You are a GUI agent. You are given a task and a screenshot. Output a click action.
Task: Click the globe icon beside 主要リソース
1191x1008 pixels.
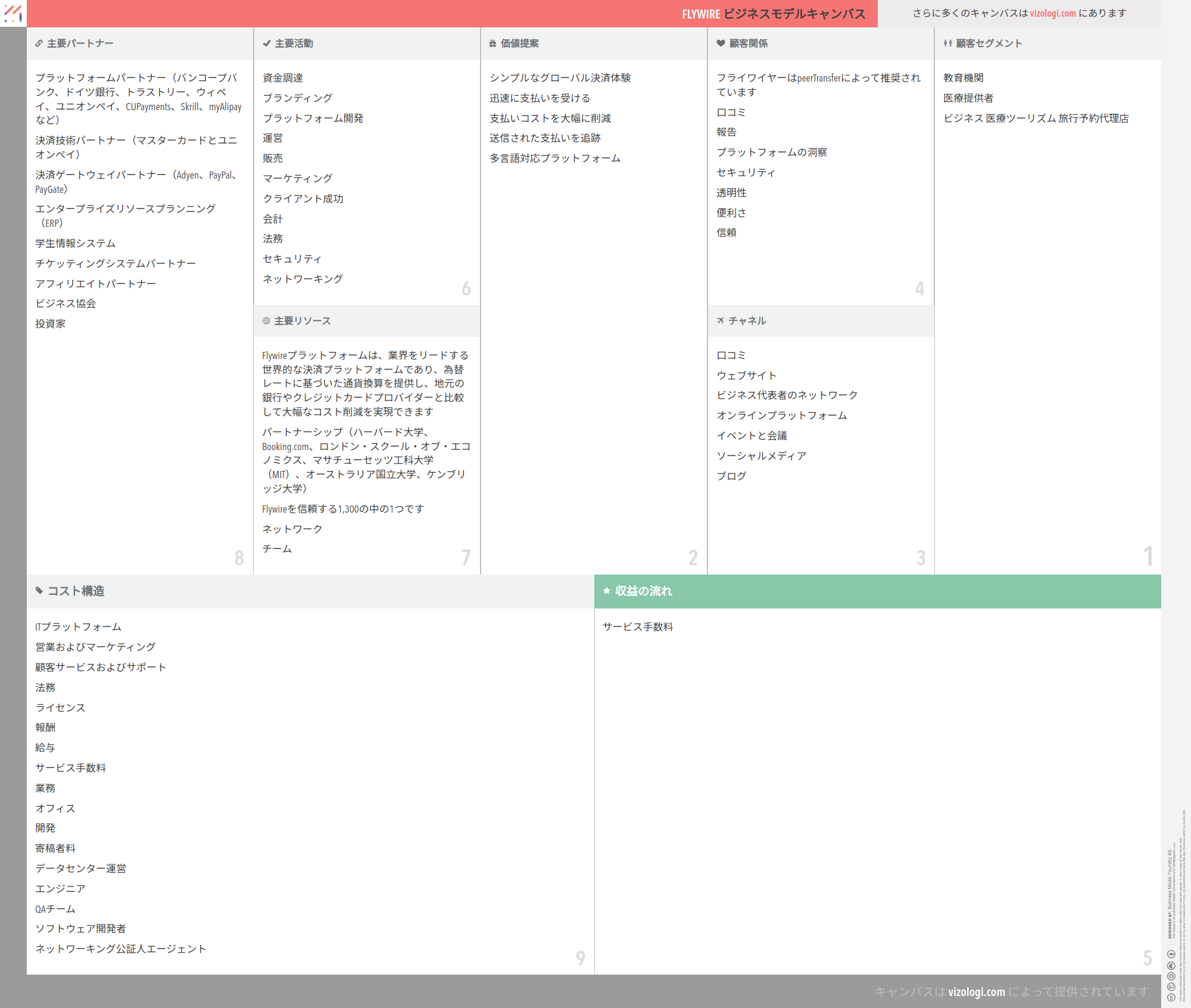[x=266, y=321]
